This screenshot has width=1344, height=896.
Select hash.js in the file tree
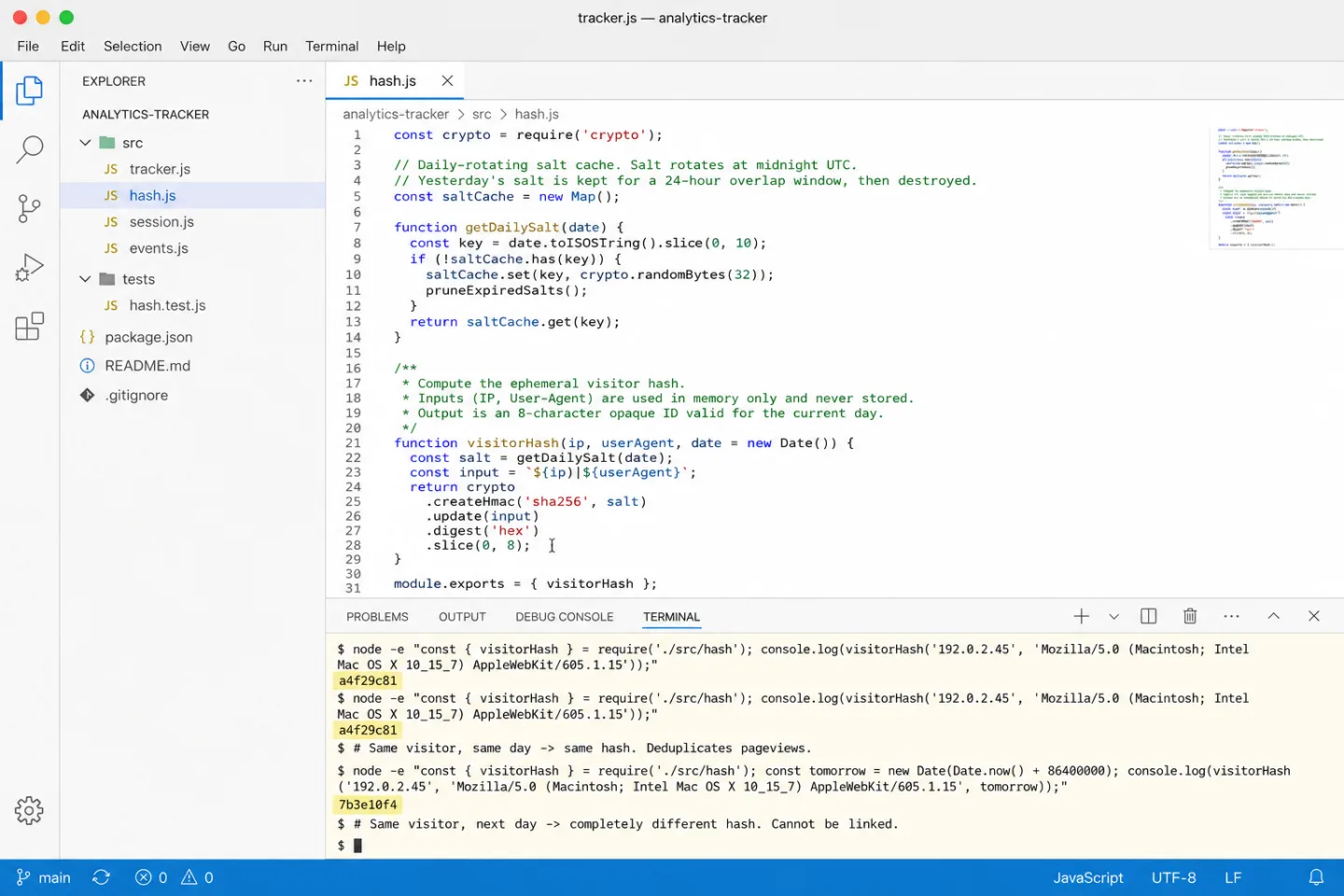pos(192,195)
